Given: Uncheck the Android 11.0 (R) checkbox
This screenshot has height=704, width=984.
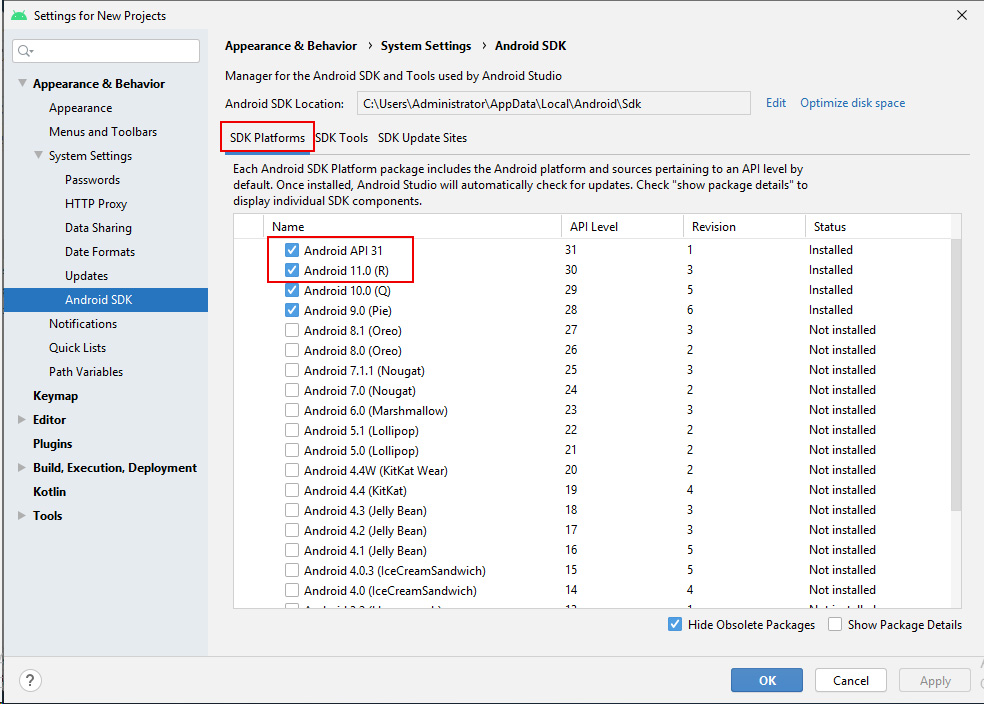Looking at the screenshot, I should point(292,270).
